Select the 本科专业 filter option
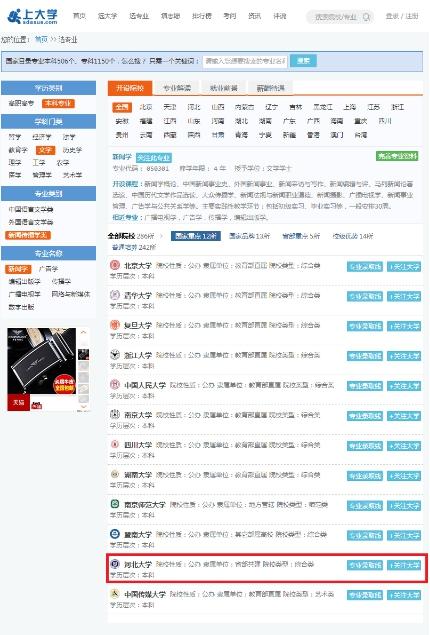This screenshot has width=430, height=635. [58, 103]
